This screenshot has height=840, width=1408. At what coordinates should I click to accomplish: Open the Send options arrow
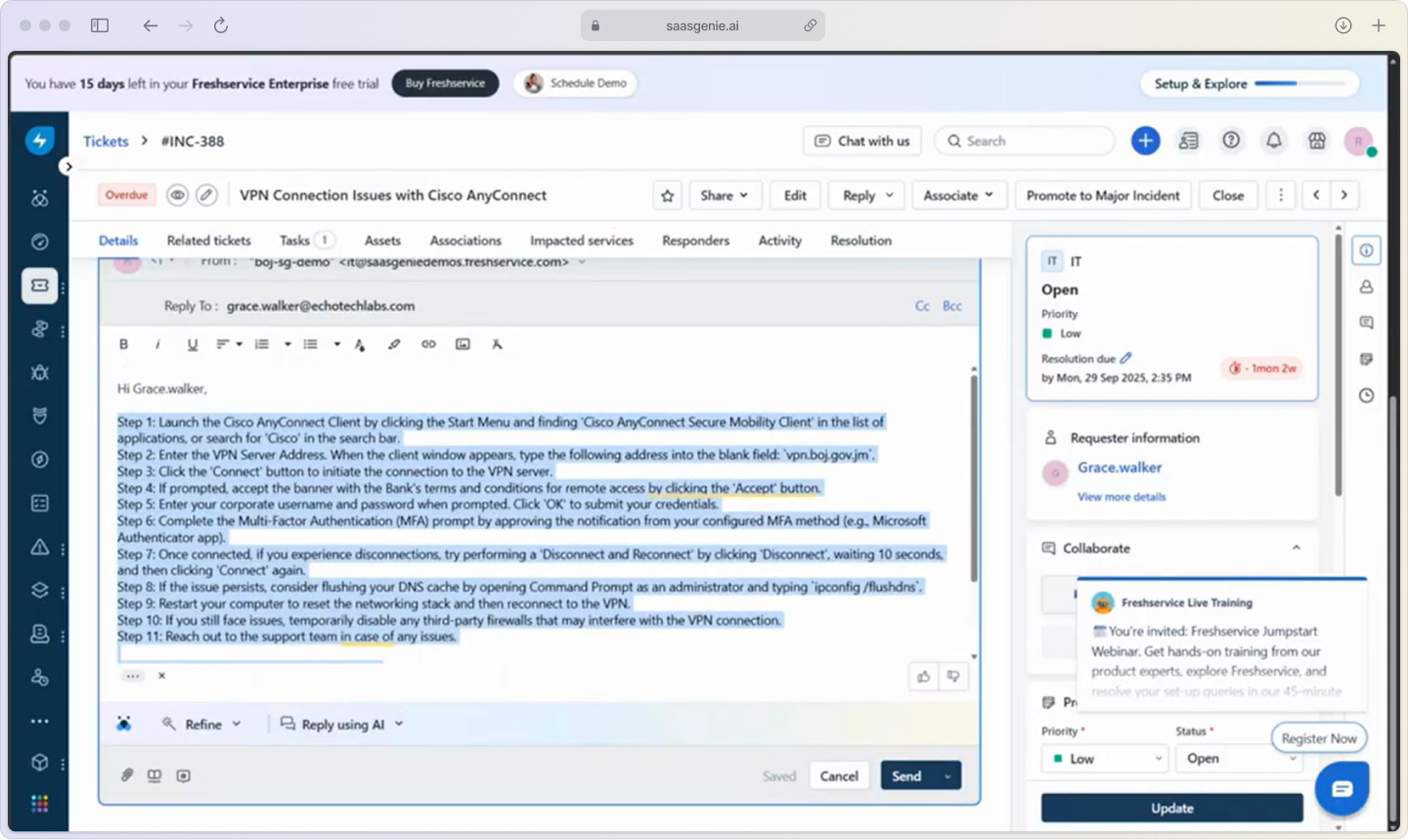[x=947, y=776]
